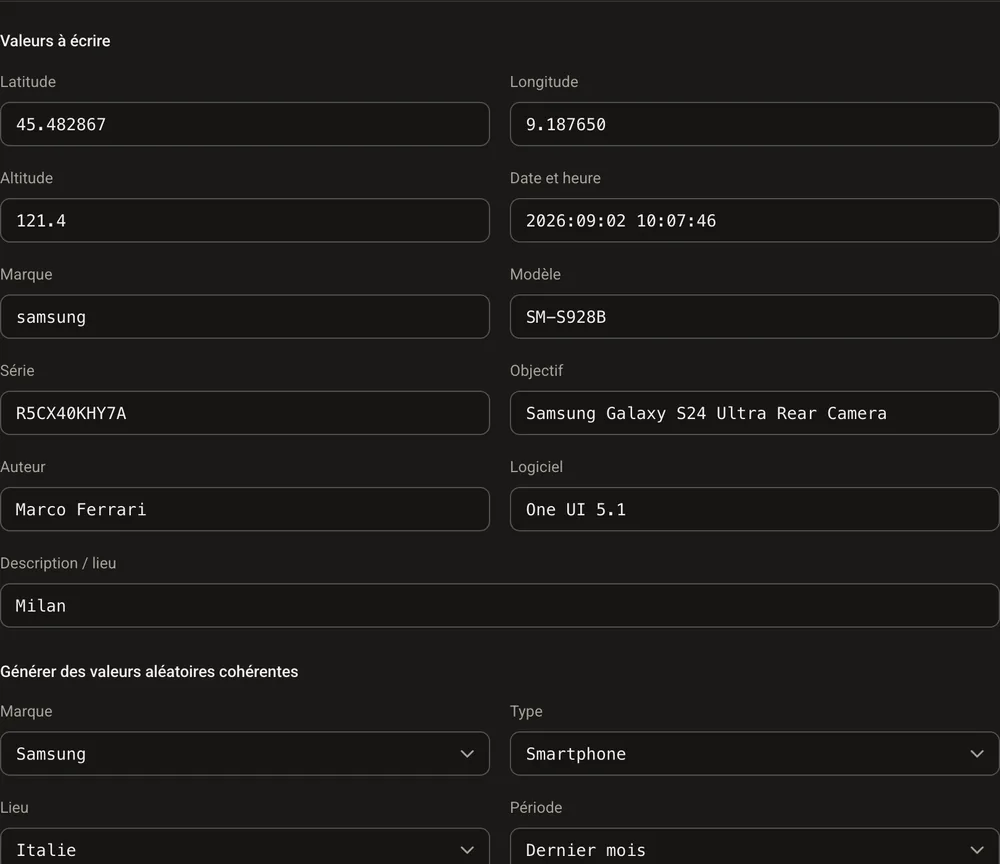Click the 'Valeurs à écrire' heading
1000x864 pixels.
55,41
